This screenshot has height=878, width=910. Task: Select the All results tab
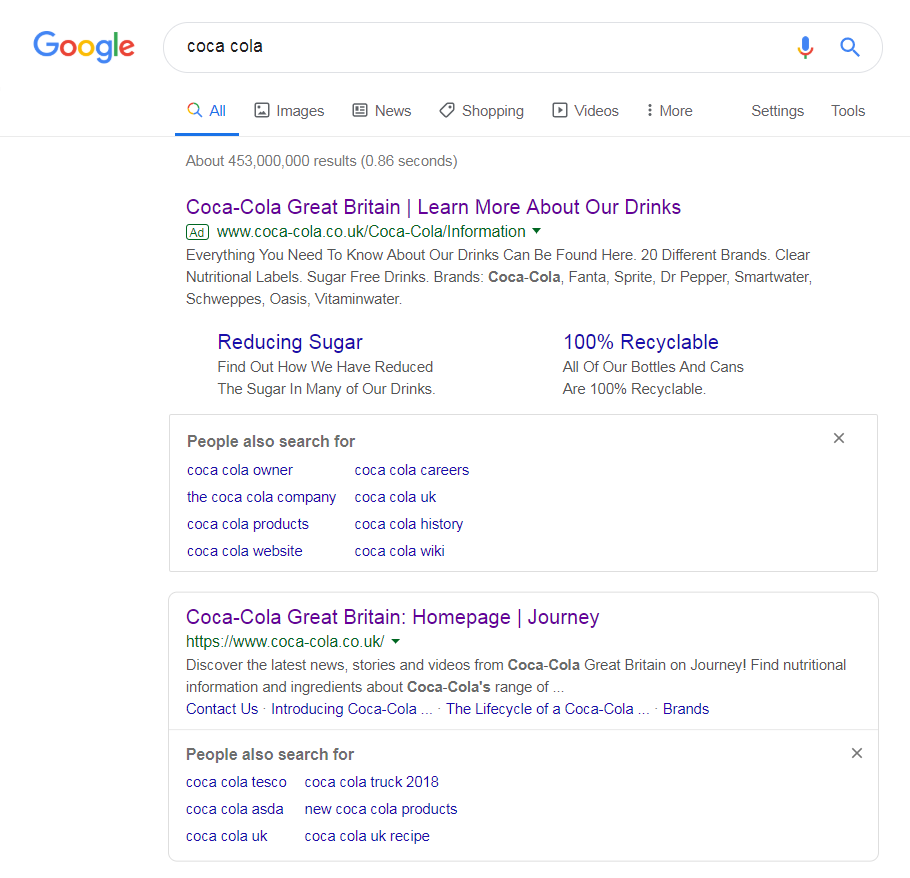click(207, 110)
